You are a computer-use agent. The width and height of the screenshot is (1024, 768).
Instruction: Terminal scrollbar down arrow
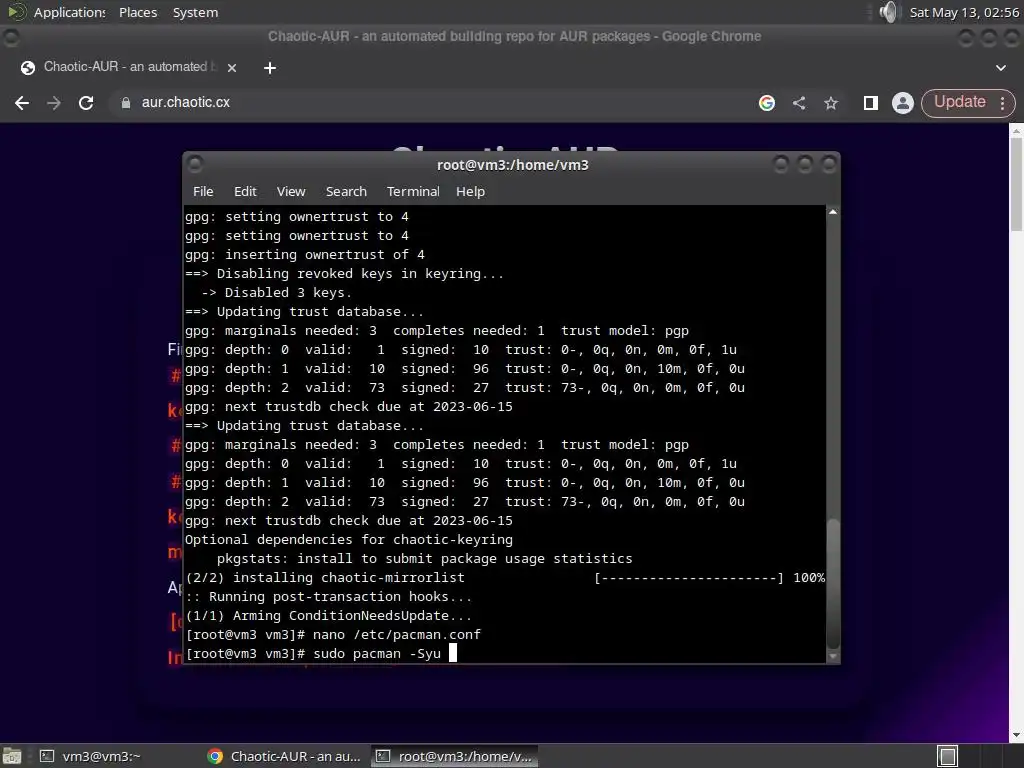click(x=833, y=656)
